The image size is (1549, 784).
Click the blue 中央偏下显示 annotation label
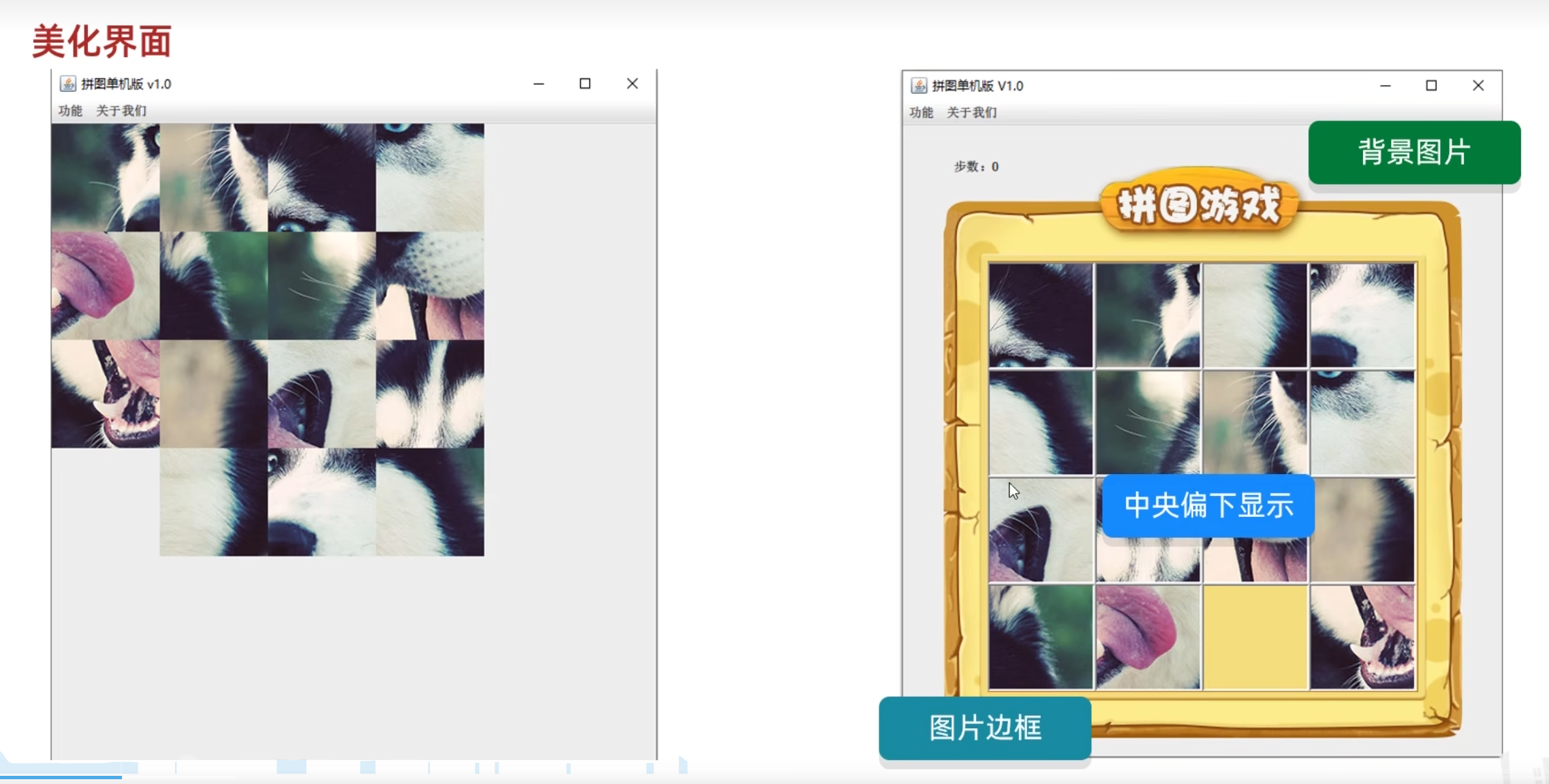pyautogui.click(x=1210, y=505)
